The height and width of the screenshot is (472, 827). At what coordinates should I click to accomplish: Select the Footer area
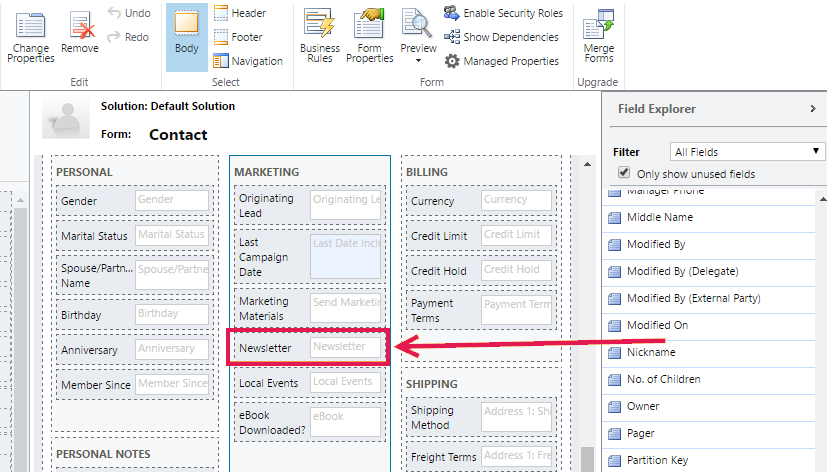[x=238, y=37]
